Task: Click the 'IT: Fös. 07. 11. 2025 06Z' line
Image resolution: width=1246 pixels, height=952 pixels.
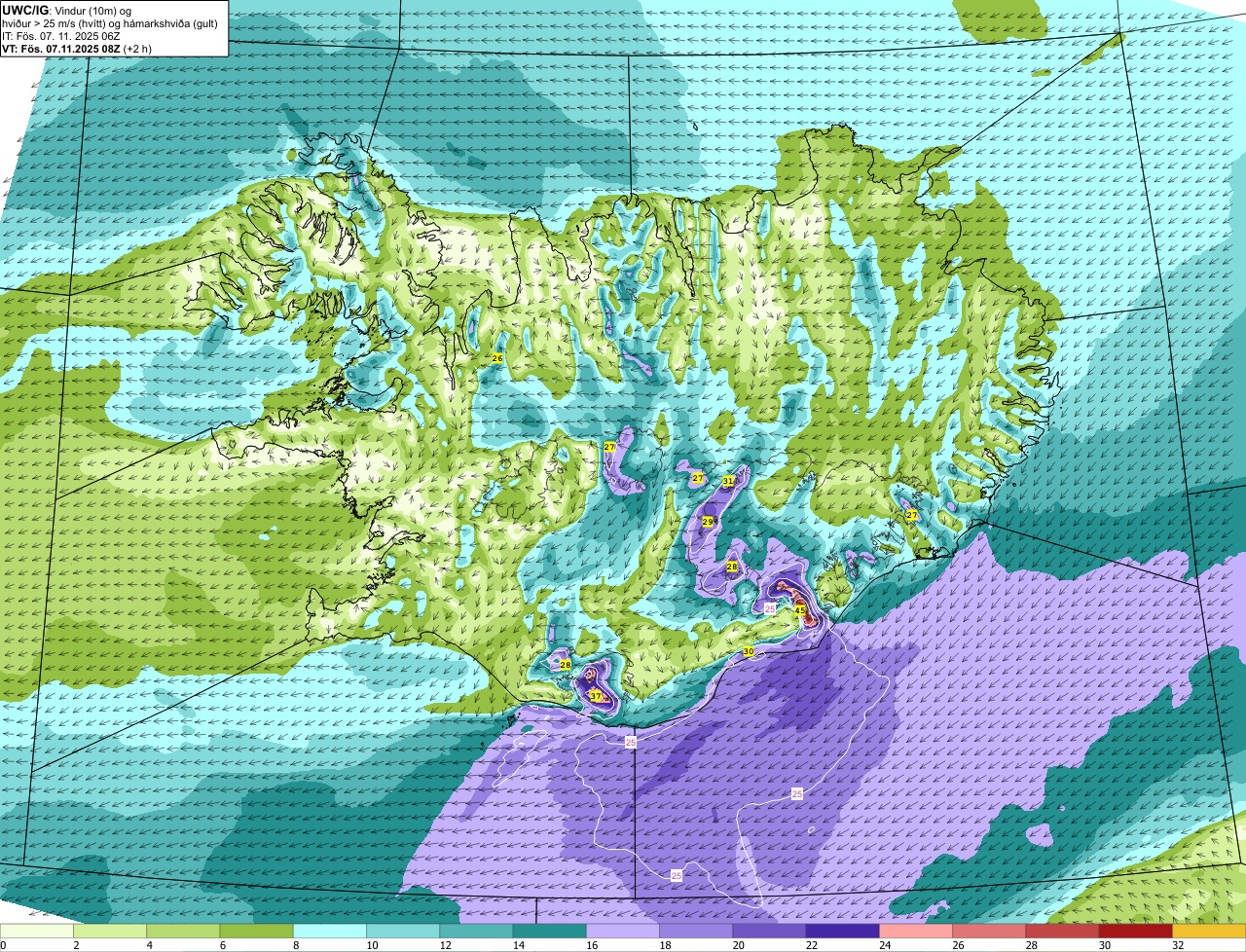Action: [61, 36]
